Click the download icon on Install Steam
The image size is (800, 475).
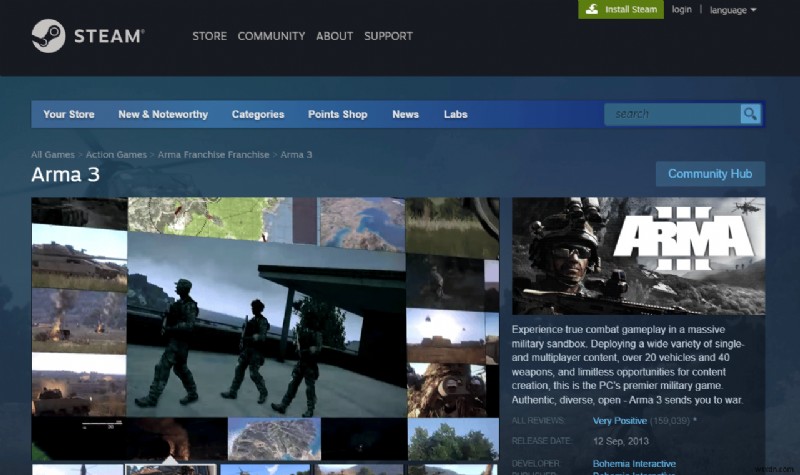click(591, 9)
